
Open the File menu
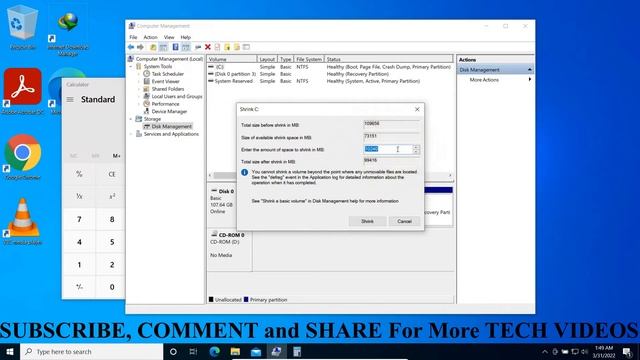pyautogui.click(x=133, y=37)
